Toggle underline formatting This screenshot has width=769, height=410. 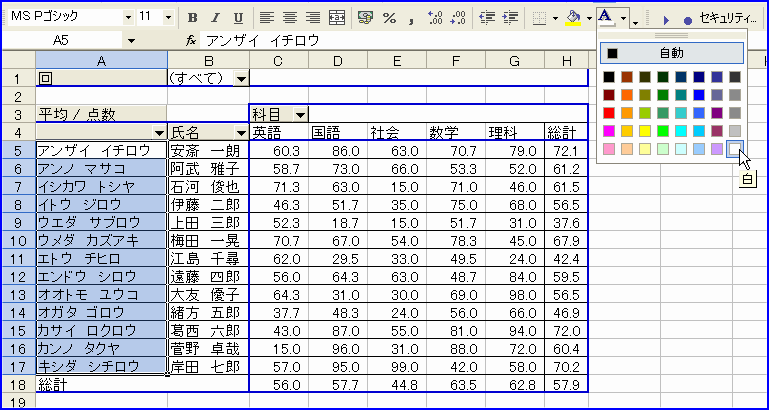click(x=238, y=18)
